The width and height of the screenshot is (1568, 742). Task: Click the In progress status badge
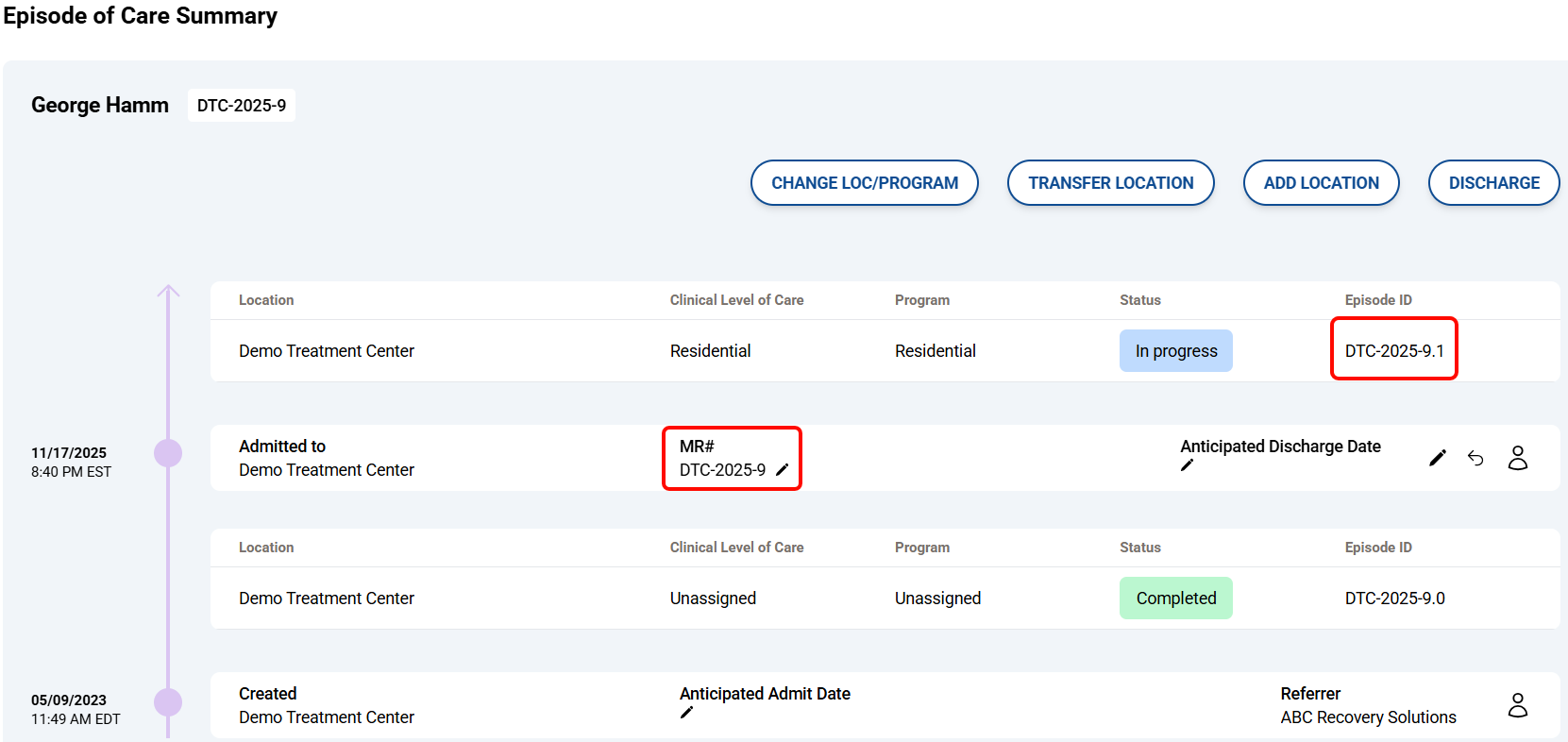click(1175, 351)
